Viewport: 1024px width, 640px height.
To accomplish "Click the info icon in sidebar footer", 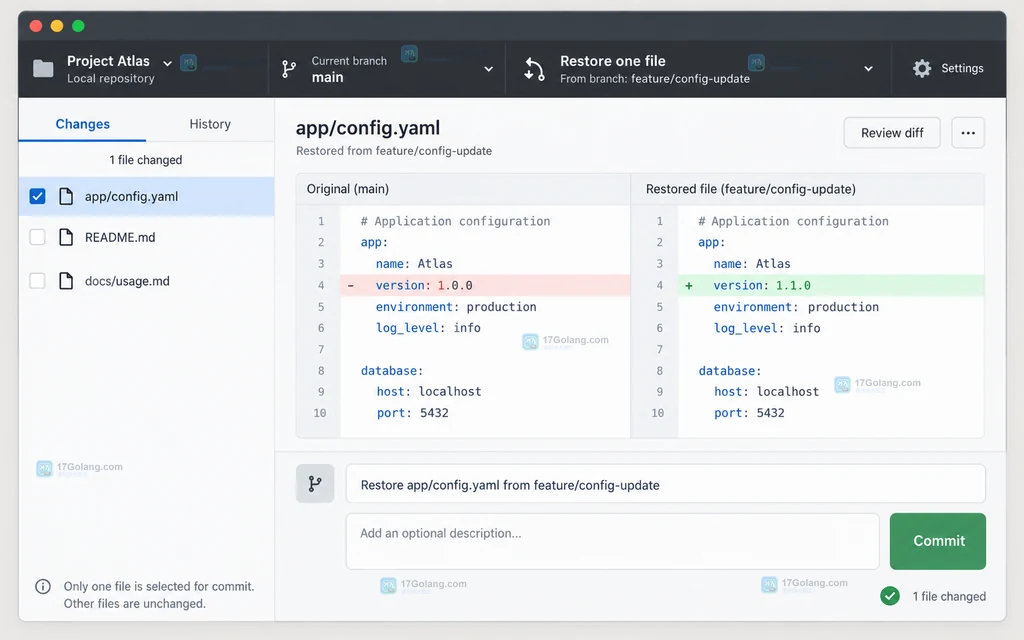I will (42, 586).
